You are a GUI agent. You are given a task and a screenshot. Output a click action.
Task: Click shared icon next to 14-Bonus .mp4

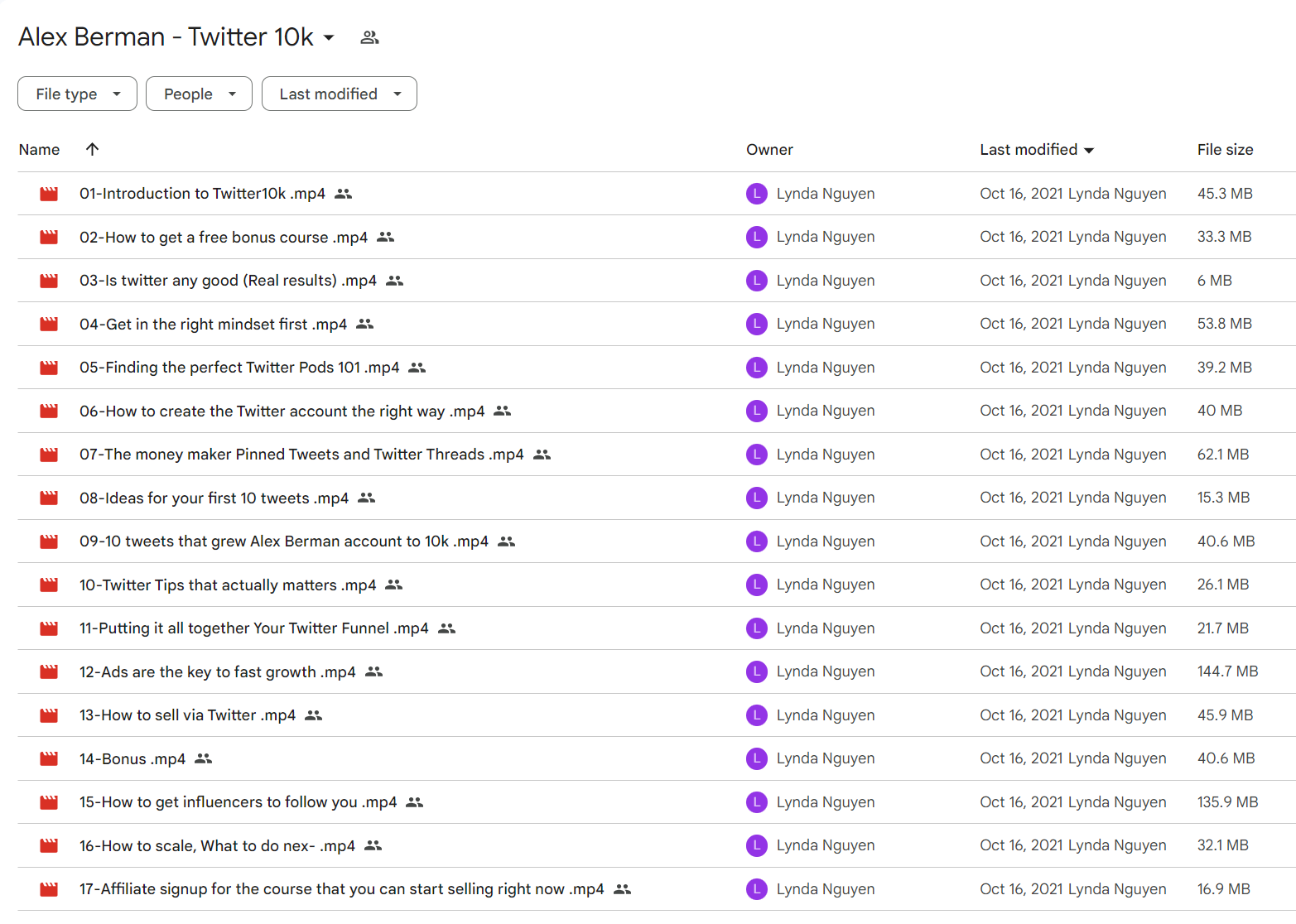point(204,758)
